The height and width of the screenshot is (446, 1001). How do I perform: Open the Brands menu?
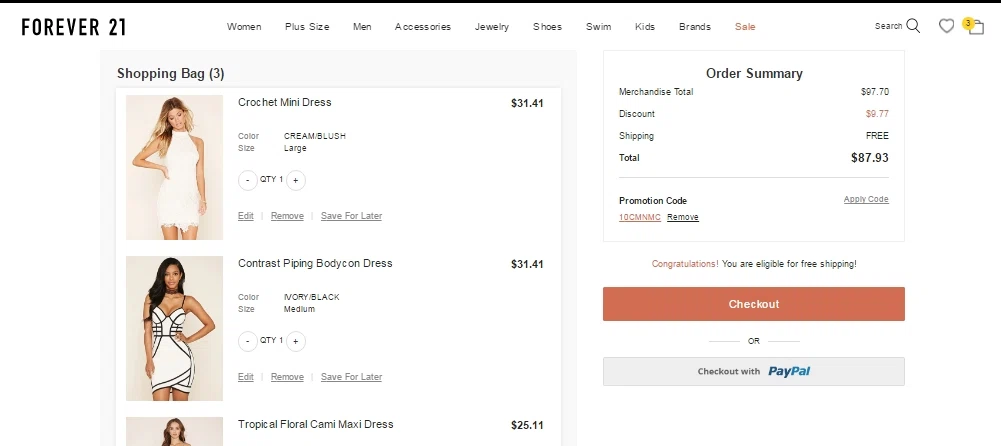pos(695,27)
